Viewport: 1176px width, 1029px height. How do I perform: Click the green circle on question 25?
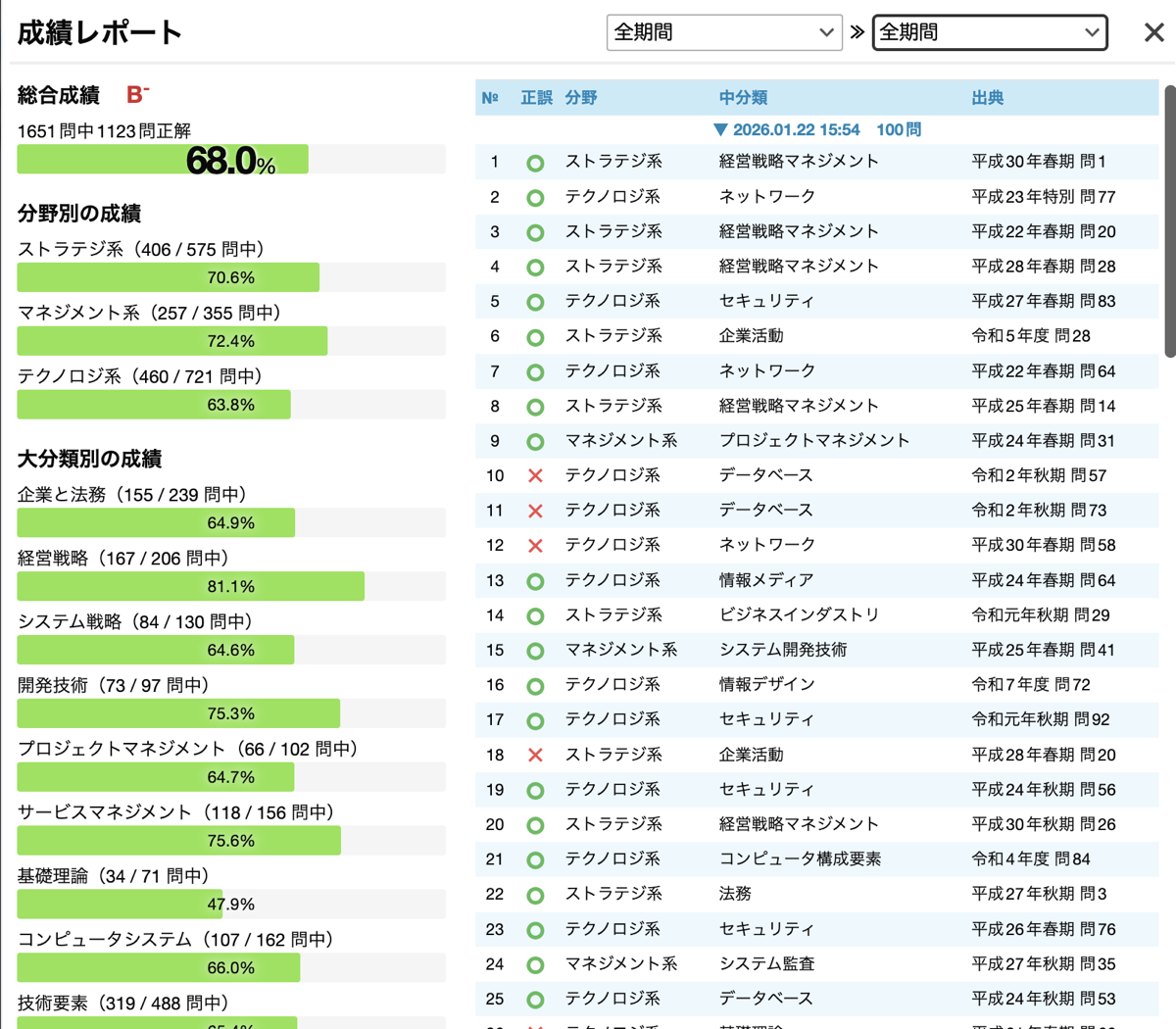tap(535, 1000)
